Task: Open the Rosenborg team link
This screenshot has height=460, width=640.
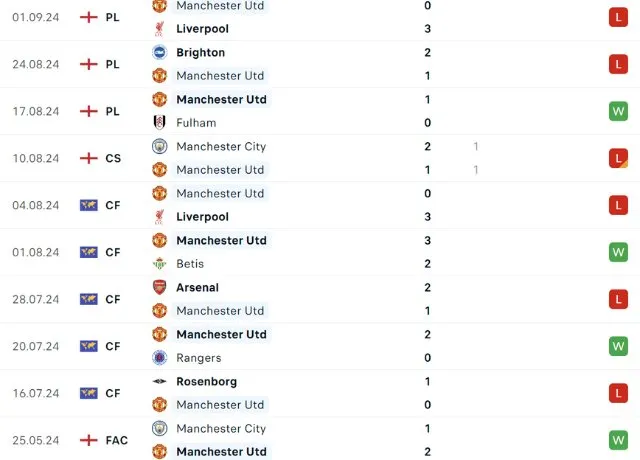Action: [206, 382]
